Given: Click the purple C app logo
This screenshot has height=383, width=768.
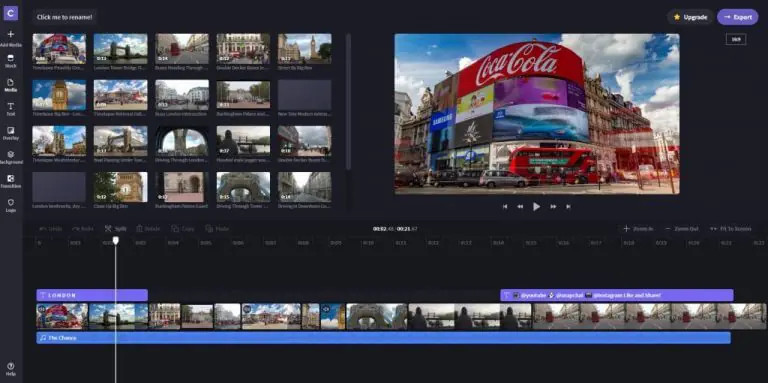Looking at the screenshot, I should coord(11,13).
